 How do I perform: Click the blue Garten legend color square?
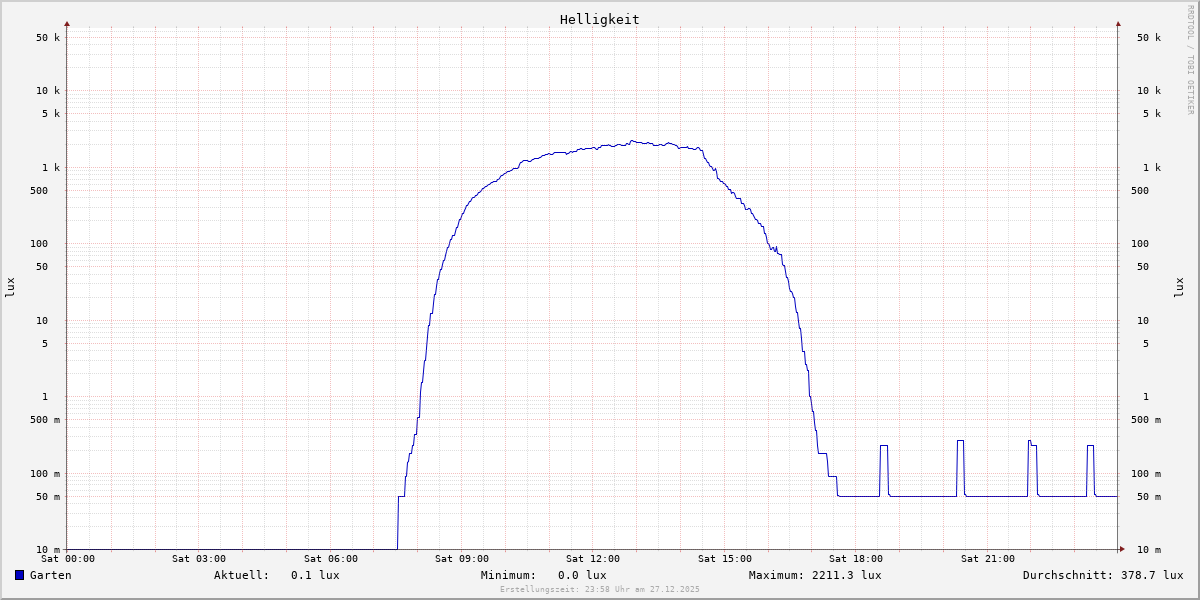coord(19,575)
